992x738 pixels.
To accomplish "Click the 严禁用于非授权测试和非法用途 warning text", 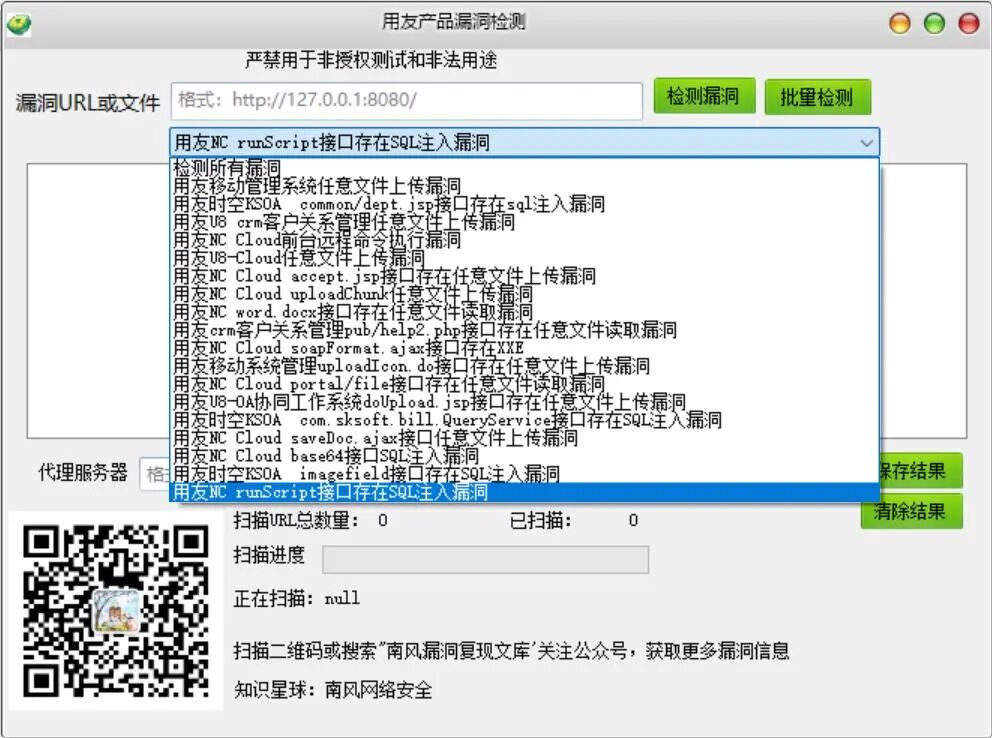I will tap(371, 60).
